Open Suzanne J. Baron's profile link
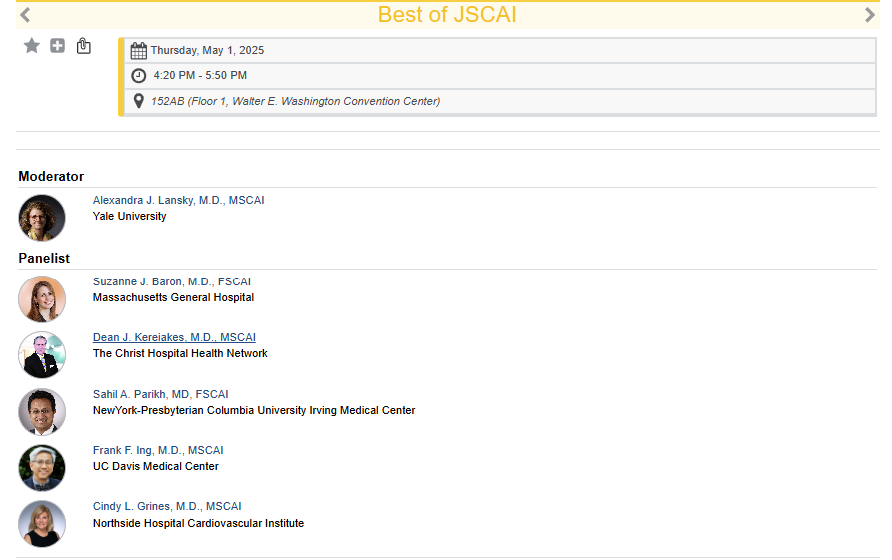Image resolution: width=892 pixels, height=560 pixels. coord(172,281)
